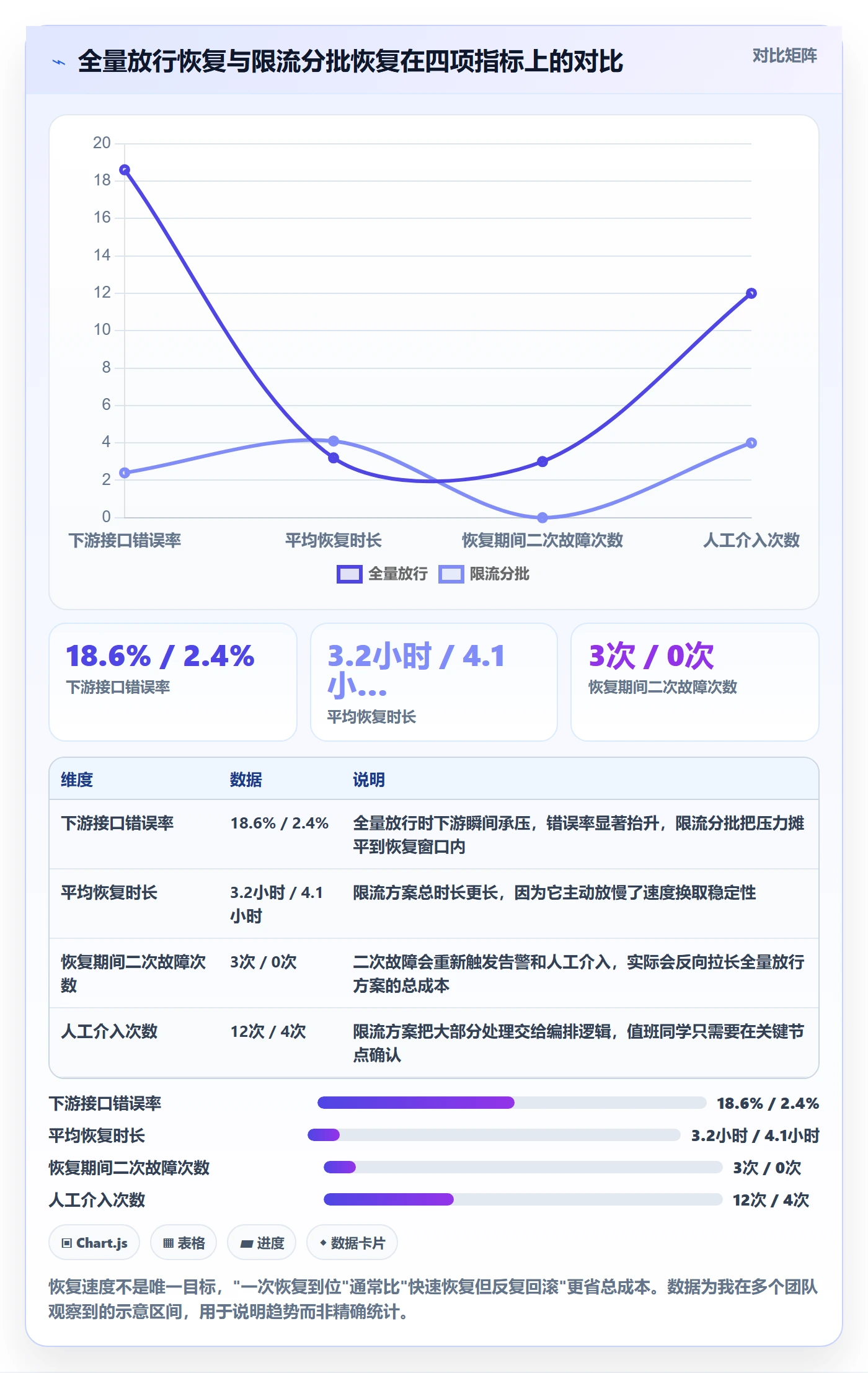Screen dimensions: 868x1373
Task: Click the 人工介入次数 progress bar
Action: [x=523, y=1199]
